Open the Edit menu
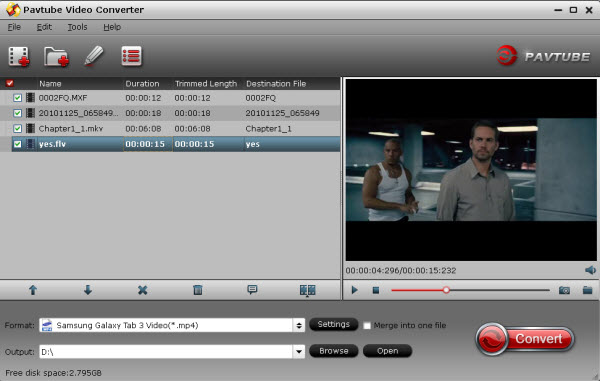Viewport: 600px width, 381px height. pos(44,27)
